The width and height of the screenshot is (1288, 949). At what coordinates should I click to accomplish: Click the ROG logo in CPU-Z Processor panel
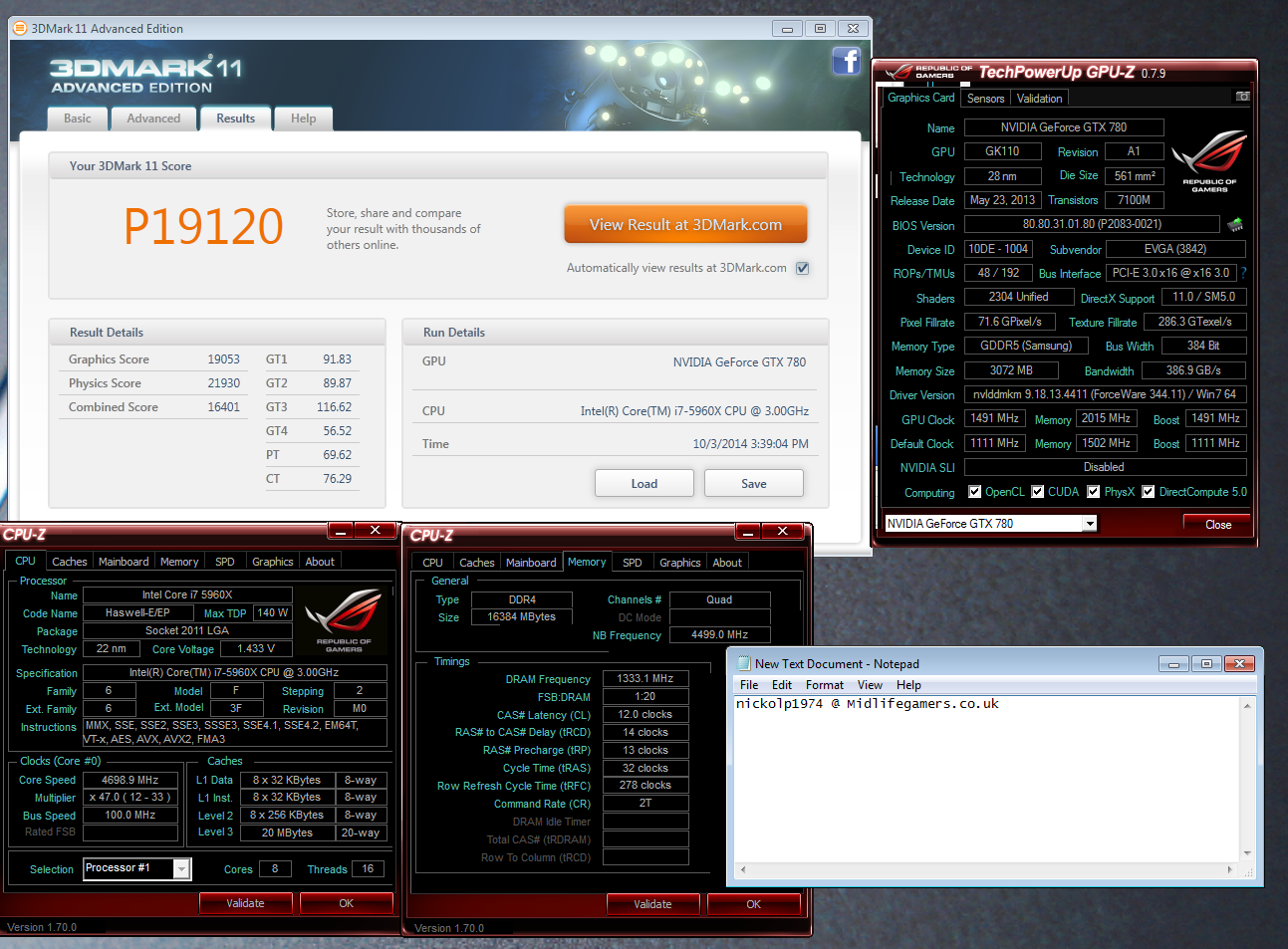click(x=343, y=619)
